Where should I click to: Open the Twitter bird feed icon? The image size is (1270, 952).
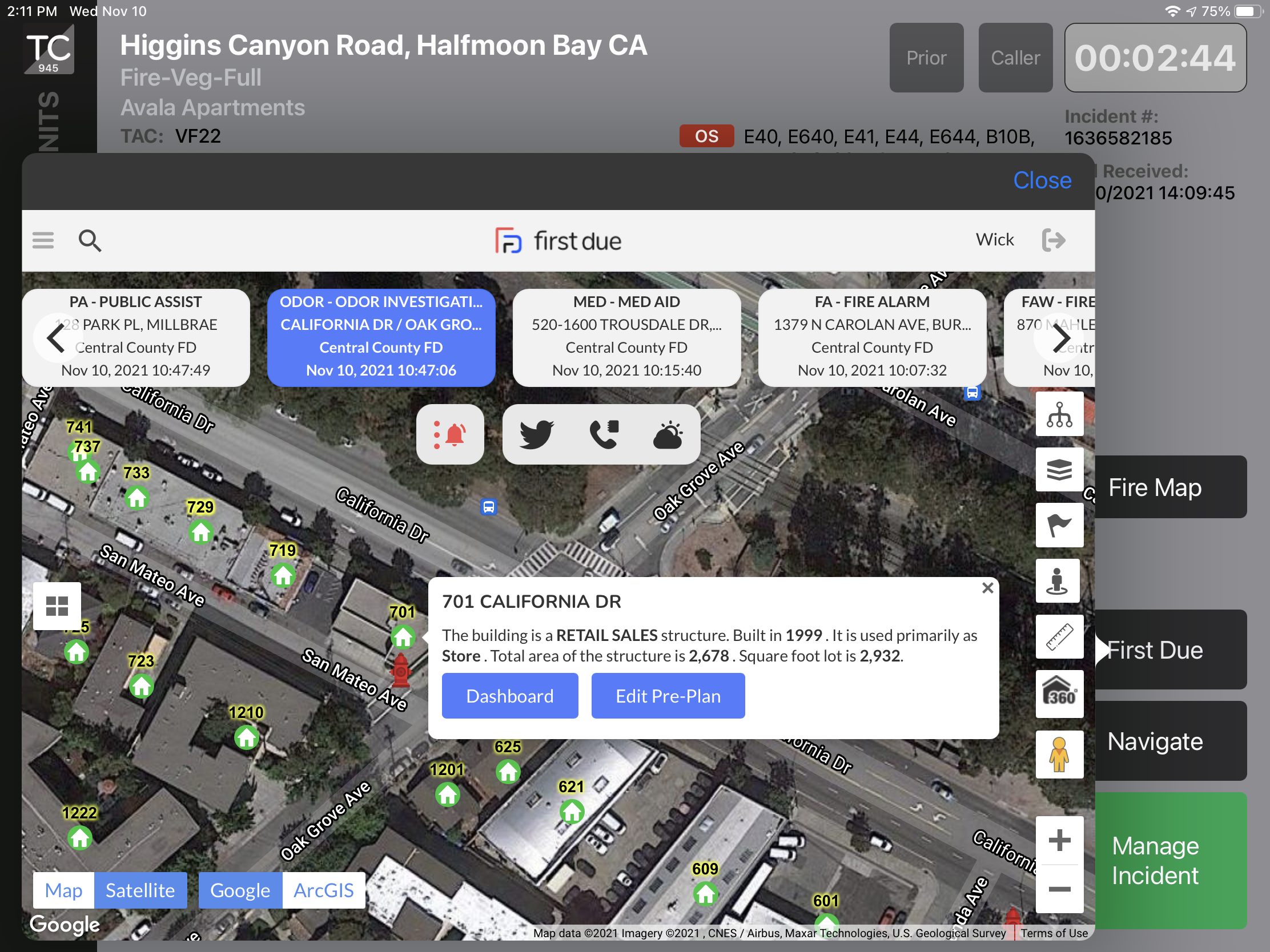tap(536, 434)
